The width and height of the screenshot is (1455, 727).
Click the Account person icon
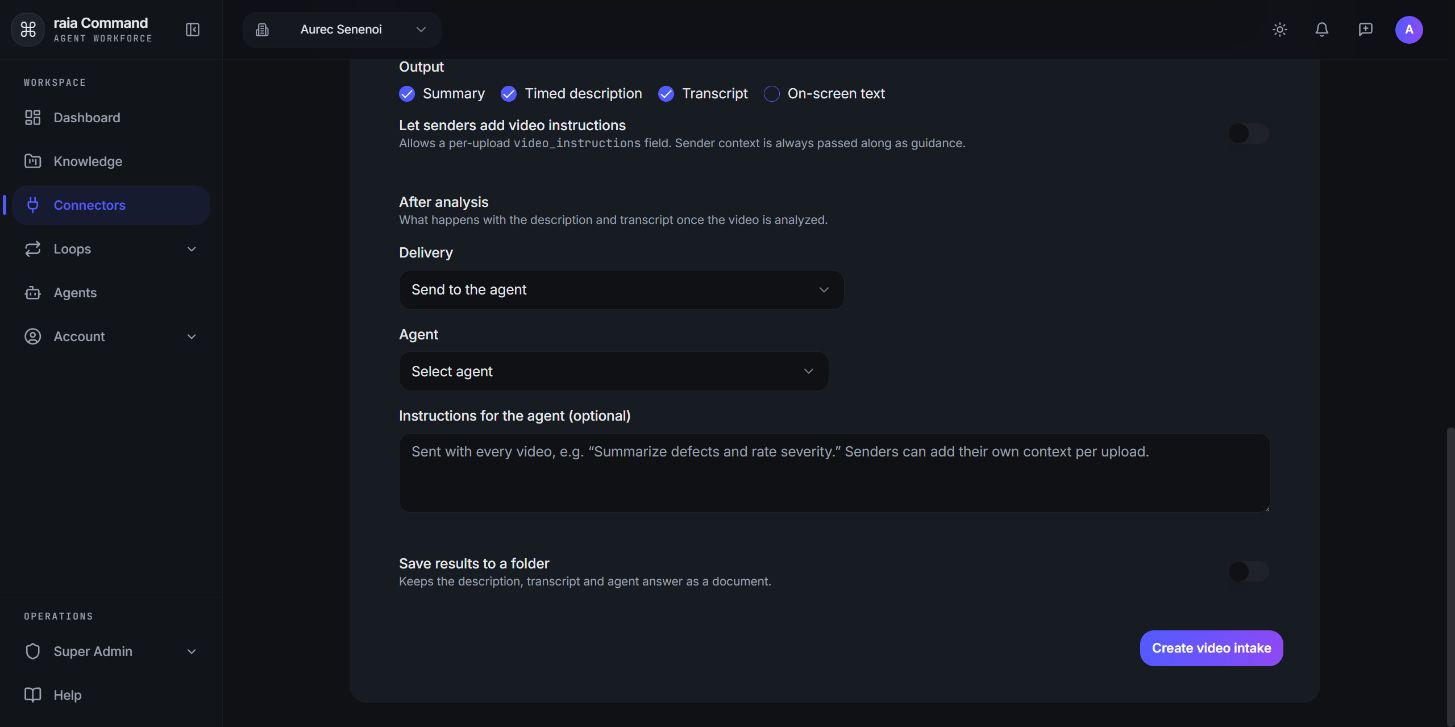(x=33, y=337)
